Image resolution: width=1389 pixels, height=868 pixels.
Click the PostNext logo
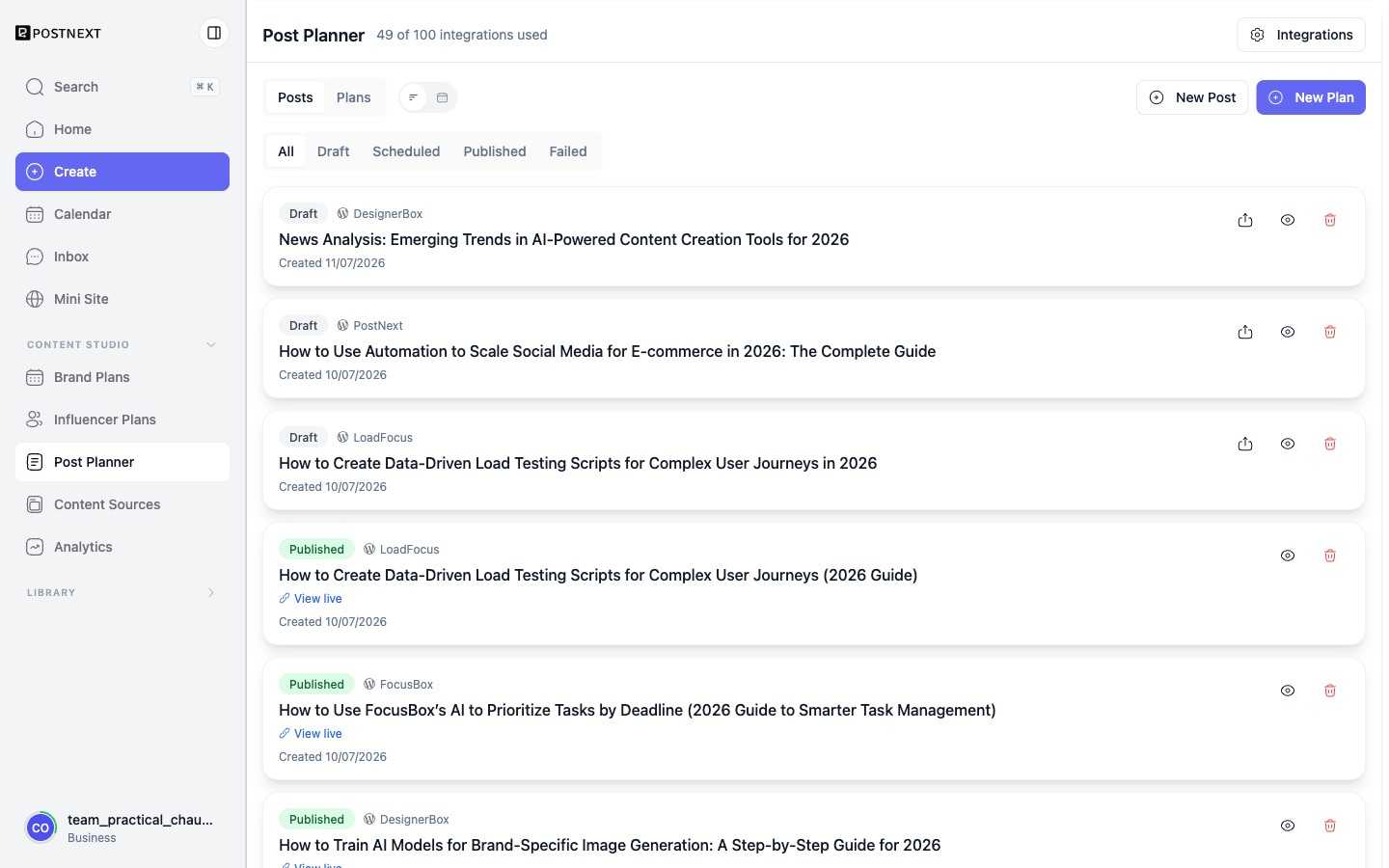point(59,33)
